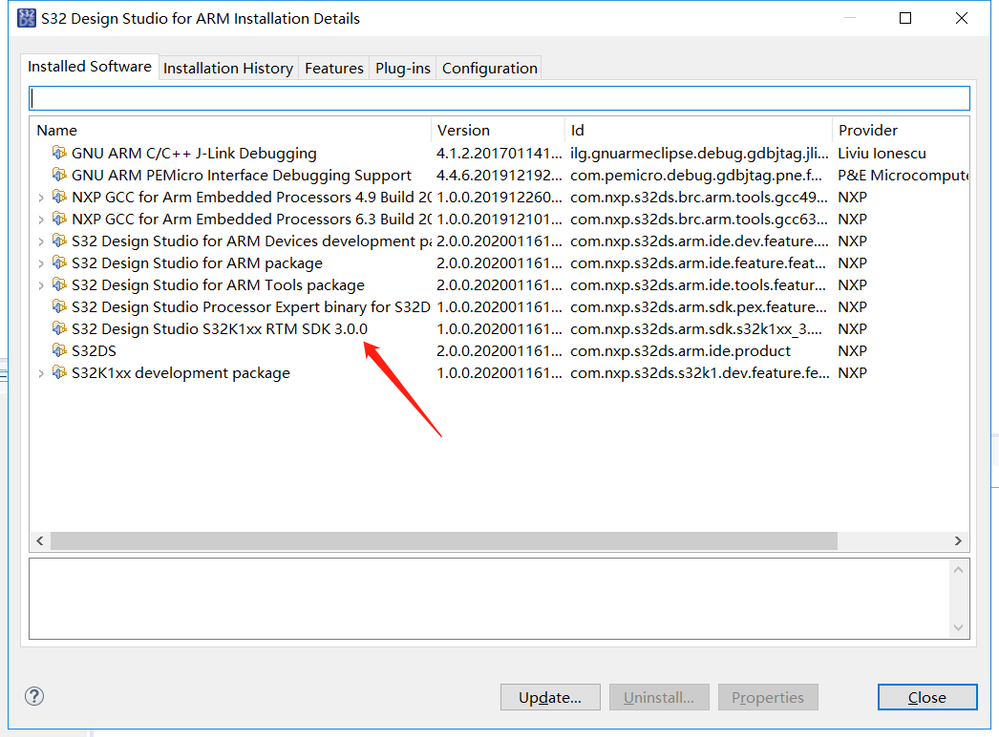Viewport: 999px width, 737px height.
Task: Expand S32 Design Studio for ARM Tools package node
Action: tap(41, 285)
